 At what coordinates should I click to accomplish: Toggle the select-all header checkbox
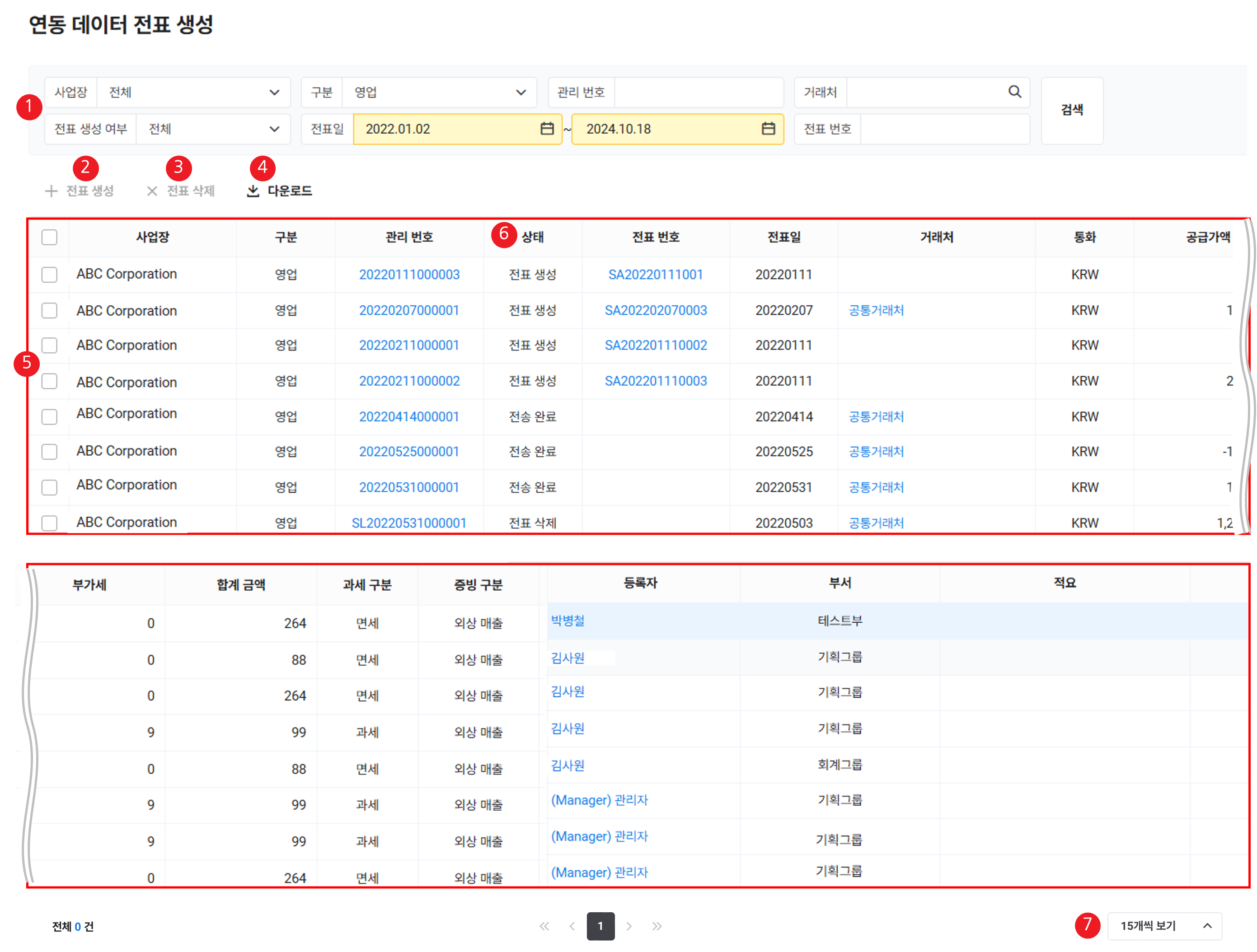[49, 237]
